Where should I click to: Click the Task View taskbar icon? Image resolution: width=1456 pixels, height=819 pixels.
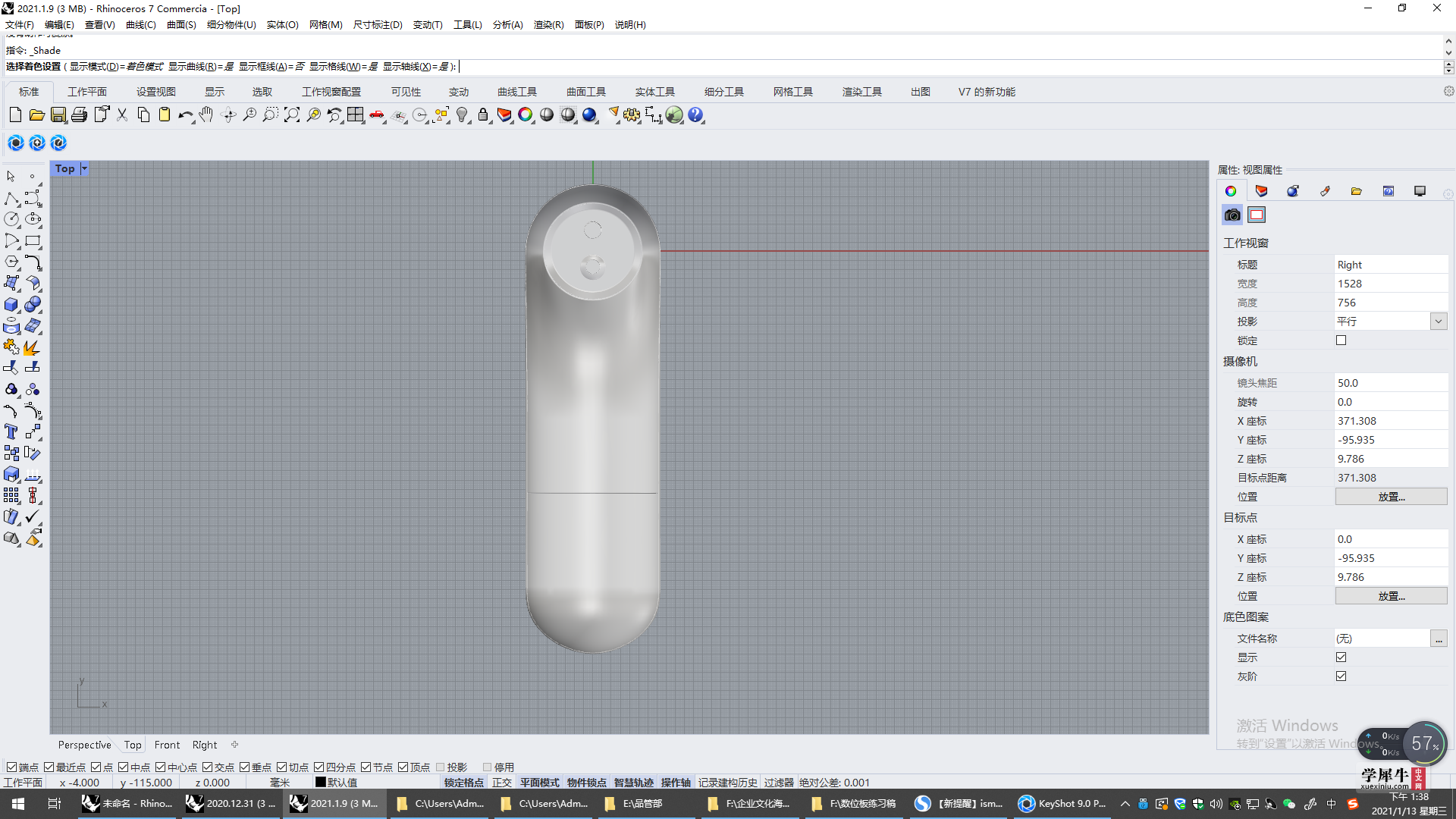pos(55,804)
